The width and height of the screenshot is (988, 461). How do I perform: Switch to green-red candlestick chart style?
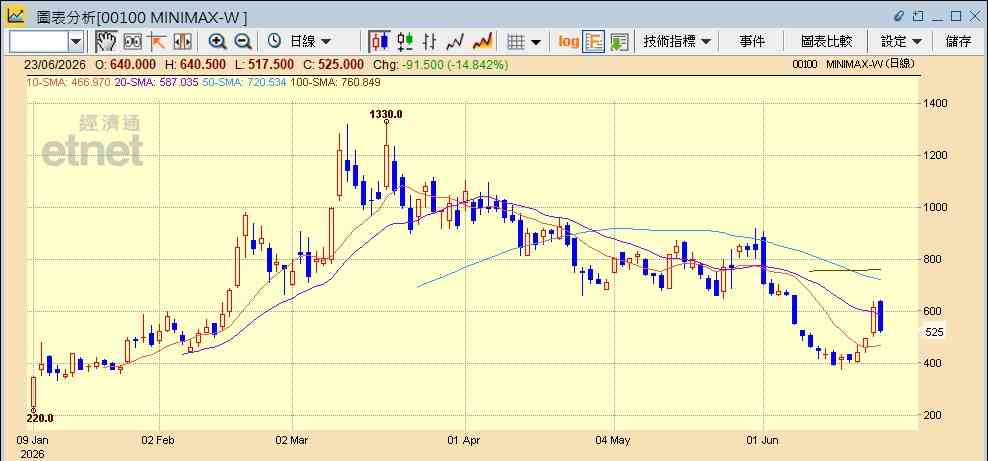click(405, 42)
